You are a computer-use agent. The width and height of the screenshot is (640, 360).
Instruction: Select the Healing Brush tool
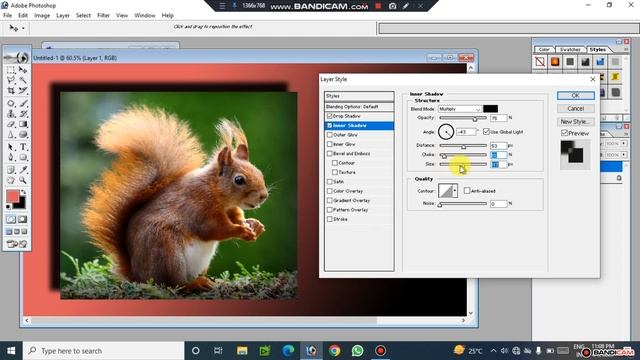coord(11,103)
